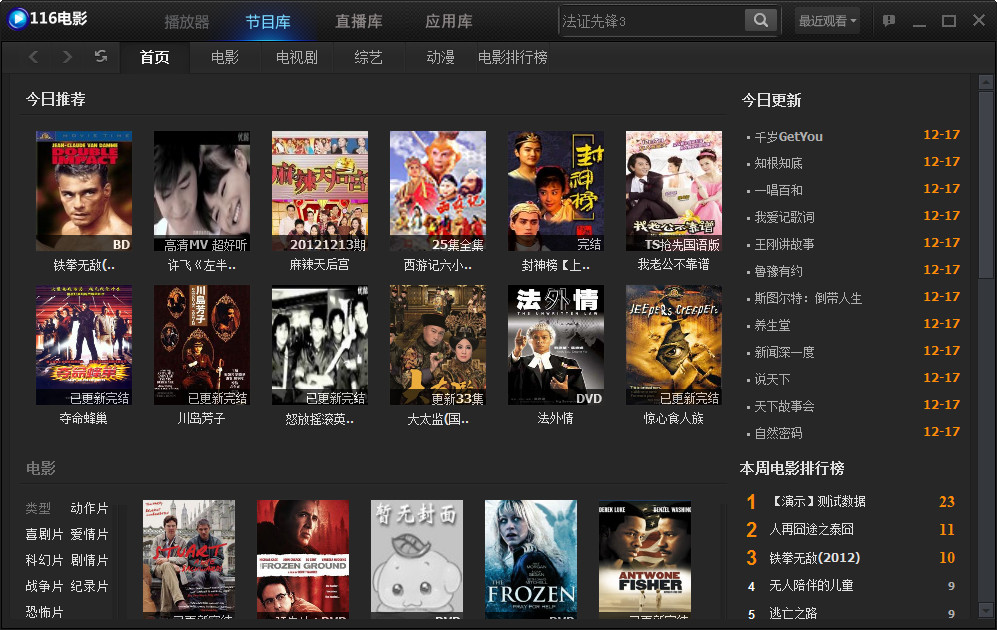
Task: Switch to the 节目库 tab
Action: pos(268,22)
